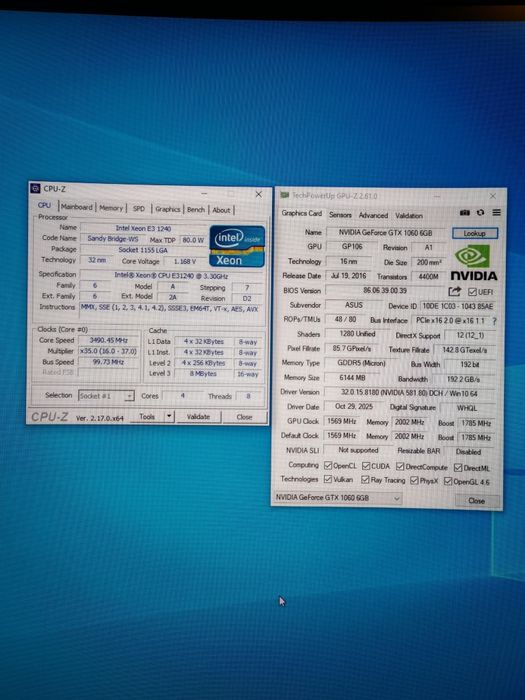Click the Intel Xeon logo badge
Image resolution: width=525 pixels, height=700 pixels.
point(237,246)
